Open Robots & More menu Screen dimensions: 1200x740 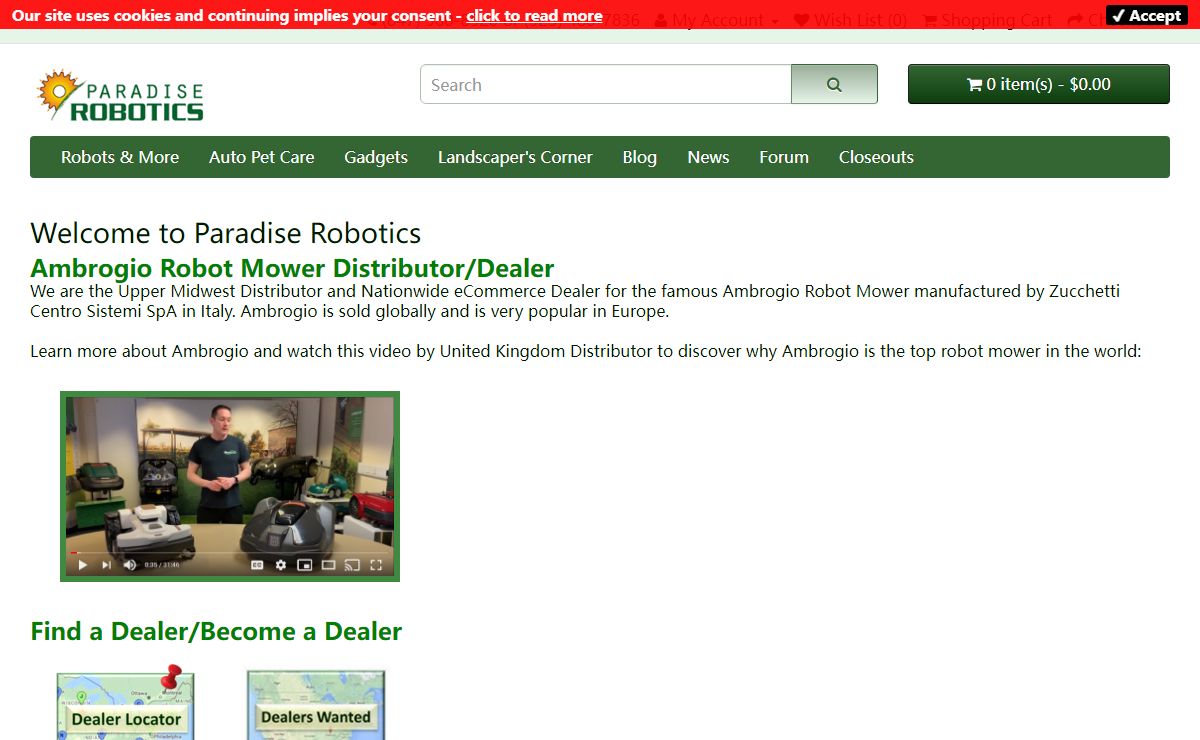coord(120,157)
